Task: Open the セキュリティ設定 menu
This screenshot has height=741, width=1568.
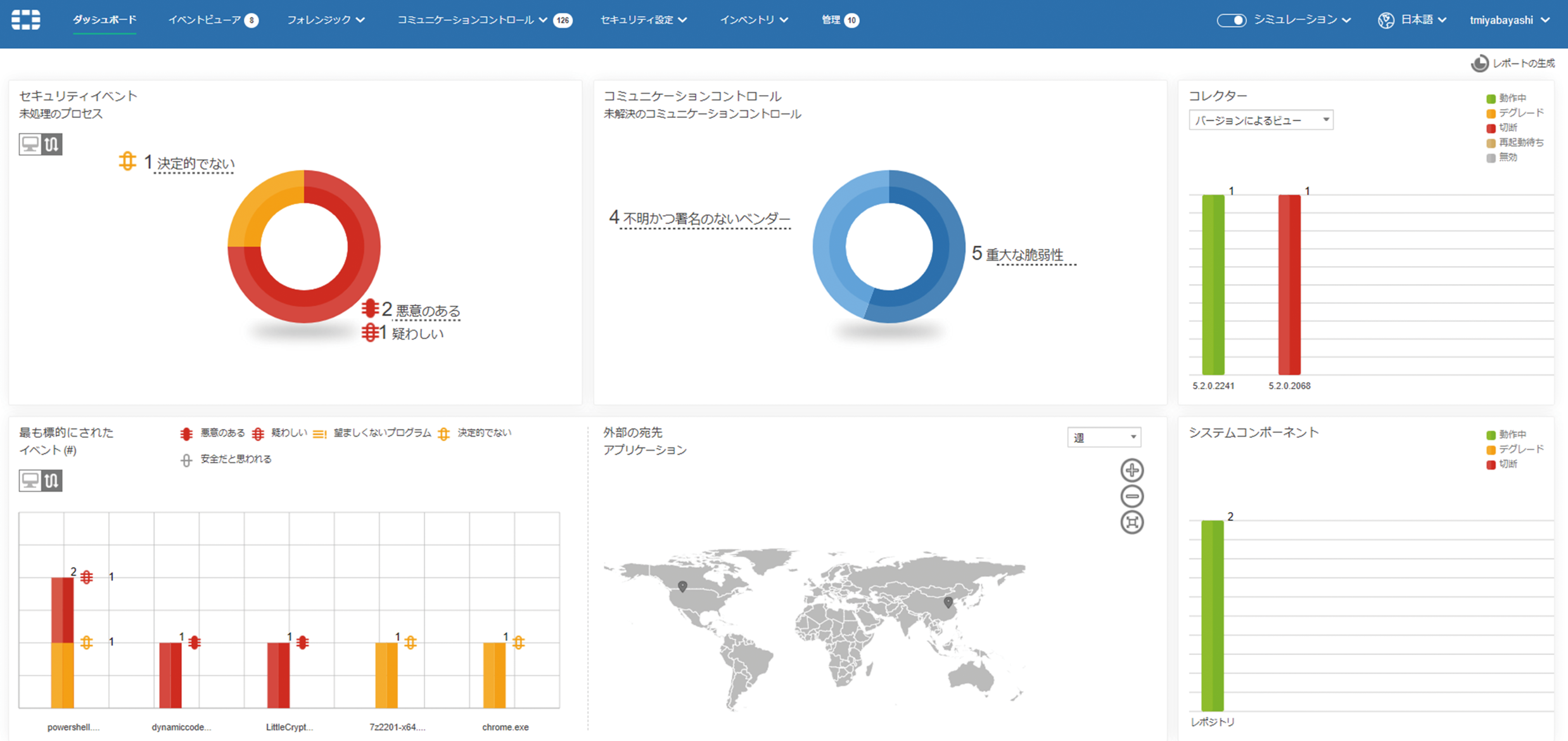Action: (642, 20)
